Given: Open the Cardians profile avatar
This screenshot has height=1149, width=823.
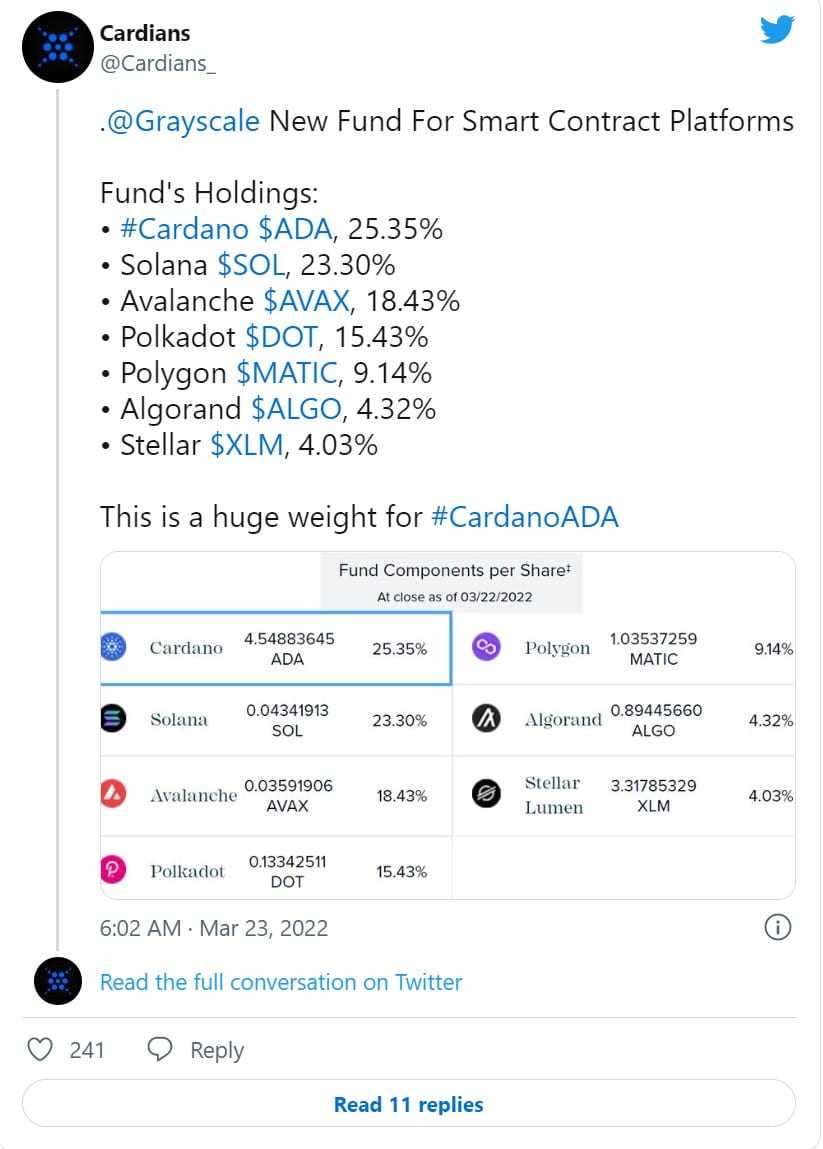Looking at the screenshot, I should pos(57,46).
